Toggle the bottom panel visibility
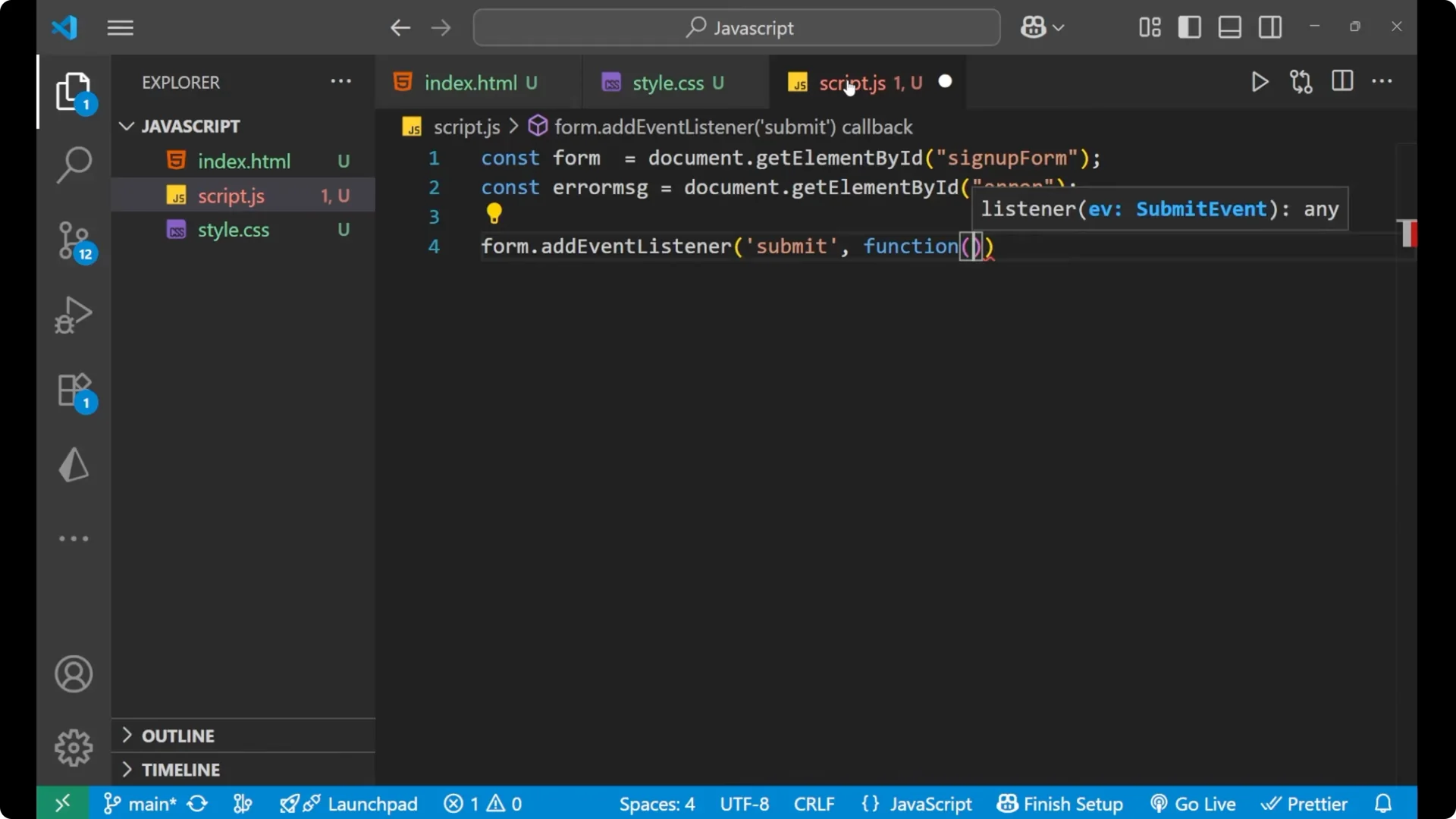This screenshot has width=1456, height=819. coord(1229,27)
